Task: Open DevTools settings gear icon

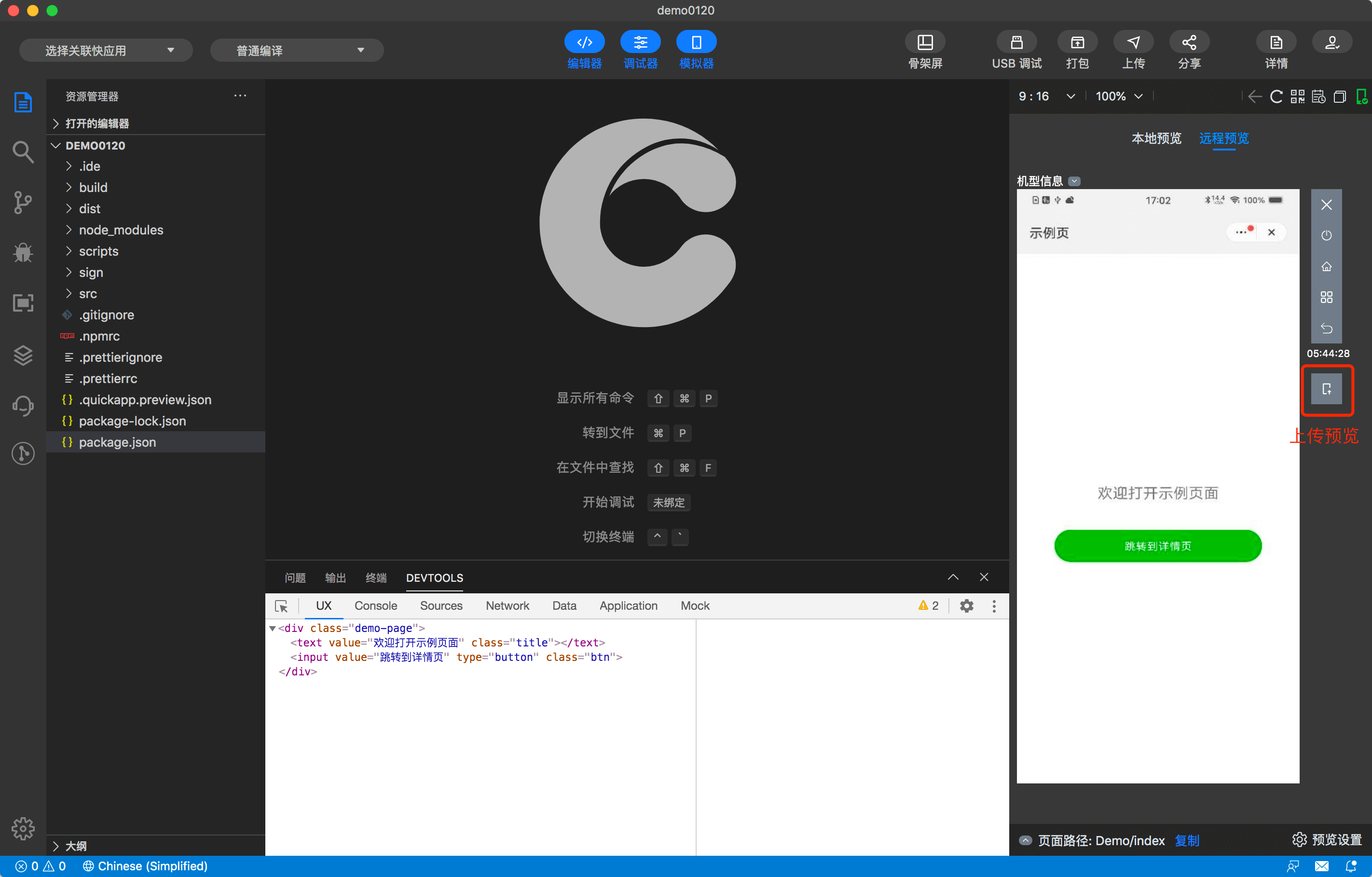Action: point(966,606)
